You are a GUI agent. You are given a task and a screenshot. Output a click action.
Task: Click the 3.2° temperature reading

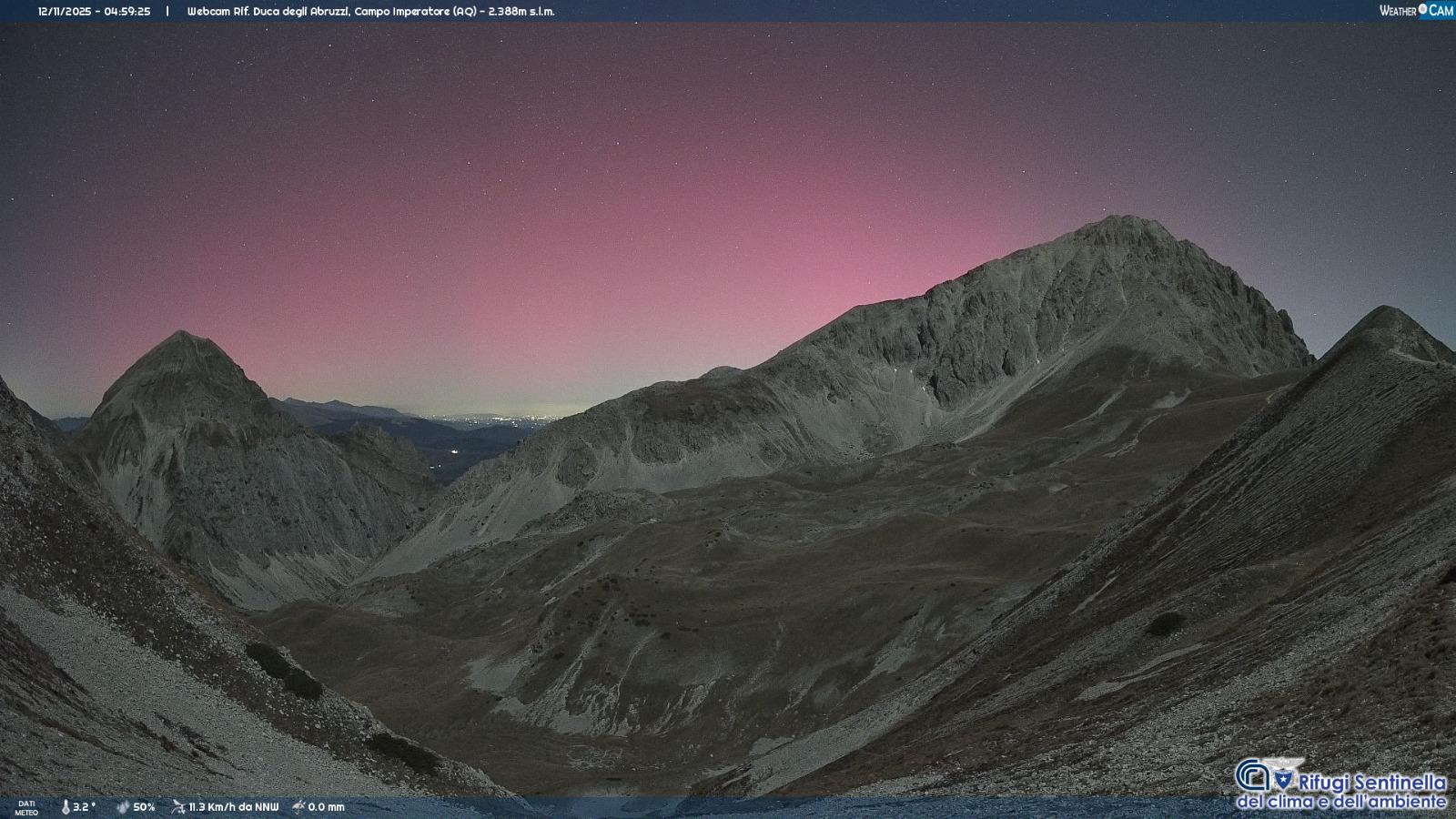pyautogui.click(x=85, y=807)
